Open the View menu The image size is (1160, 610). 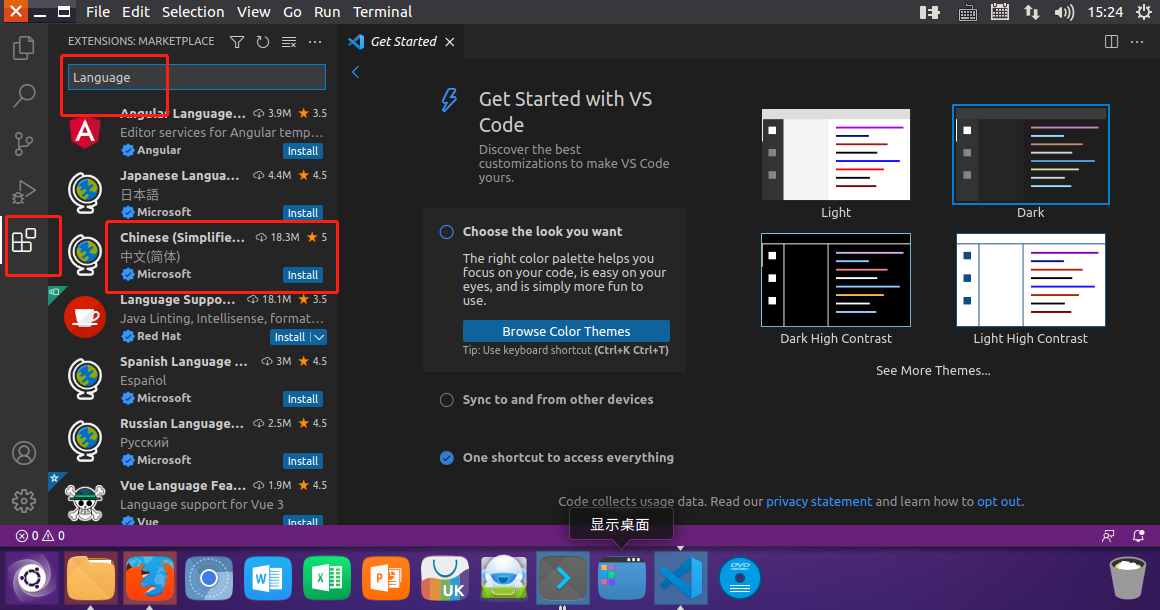click(x=253, y=12)
